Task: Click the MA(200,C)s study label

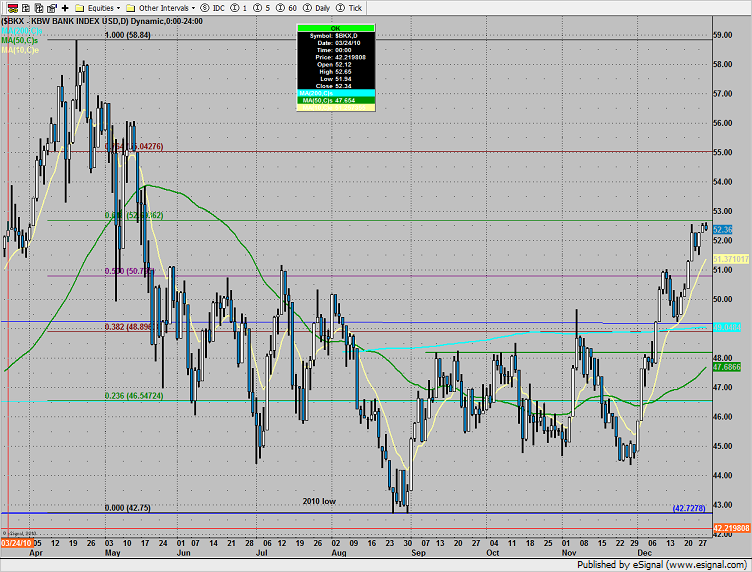Action: pos(21,31)
